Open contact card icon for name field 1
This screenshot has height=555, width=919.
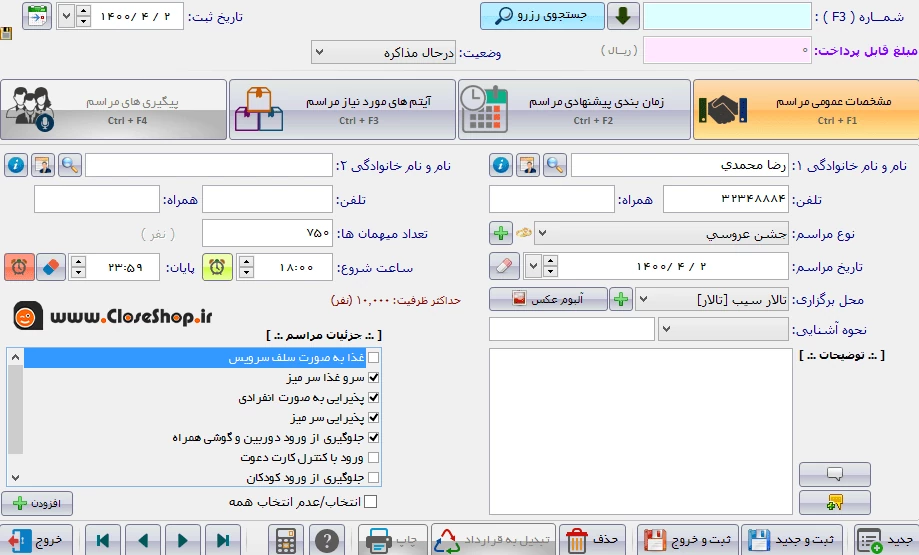528,165
